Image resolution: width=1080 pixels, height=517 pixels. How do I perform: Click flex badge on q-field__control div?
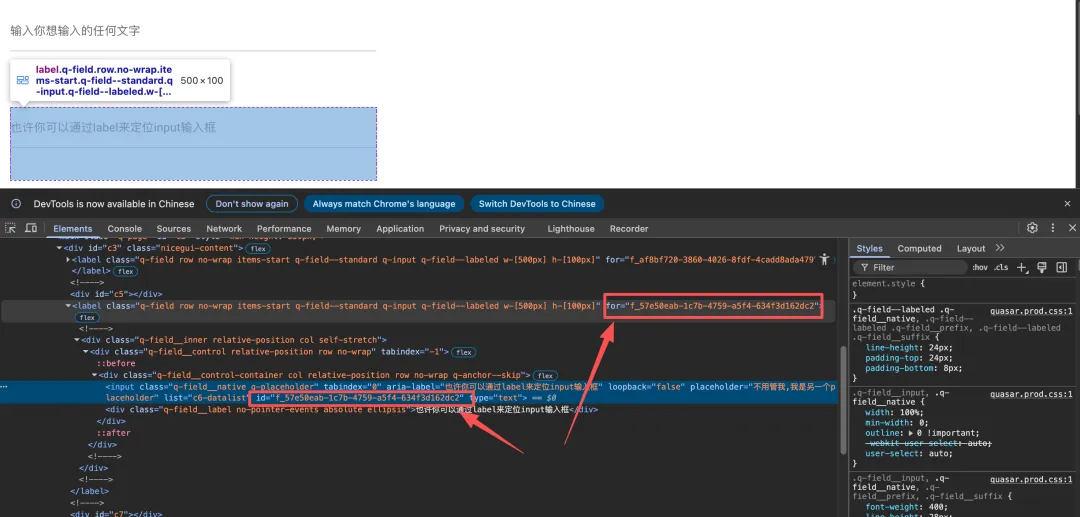point(464,352)
